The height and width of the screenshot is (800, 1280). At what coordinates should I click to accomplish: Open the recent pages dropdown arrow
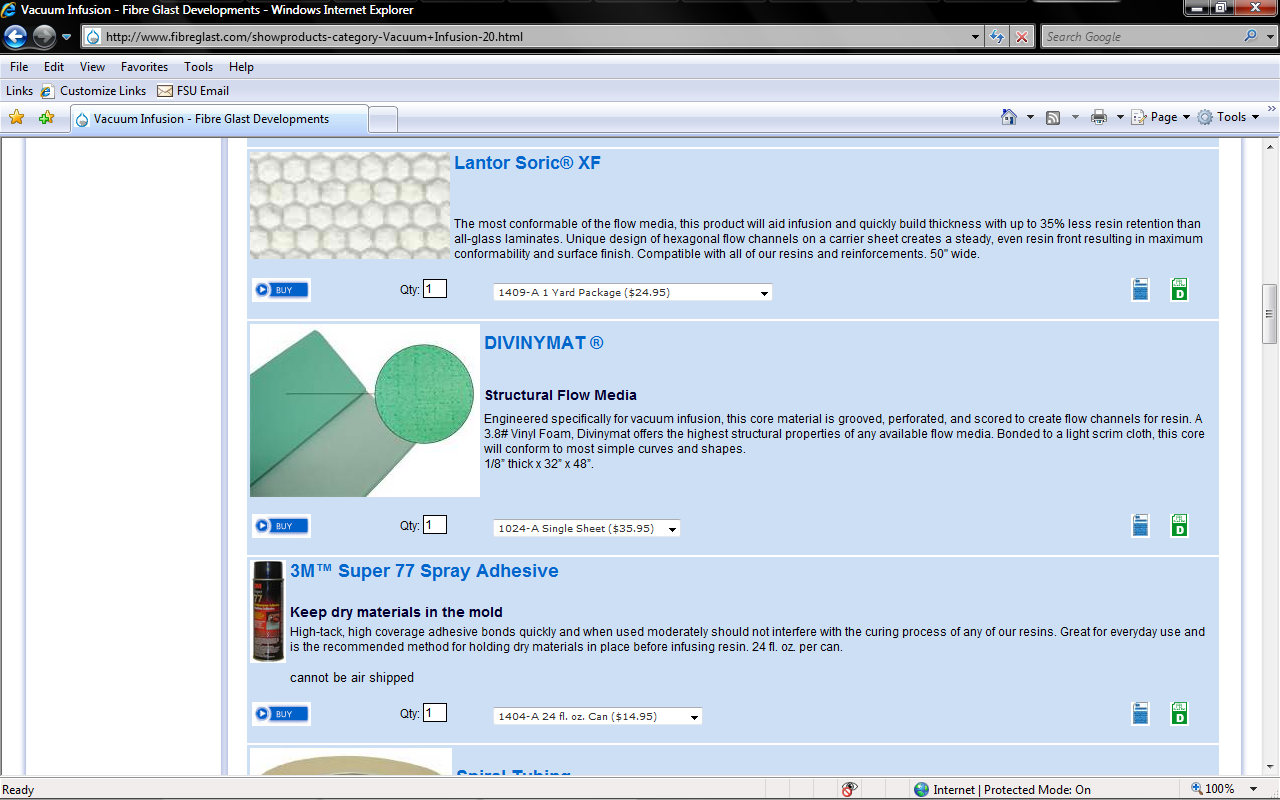pos(67,37)
